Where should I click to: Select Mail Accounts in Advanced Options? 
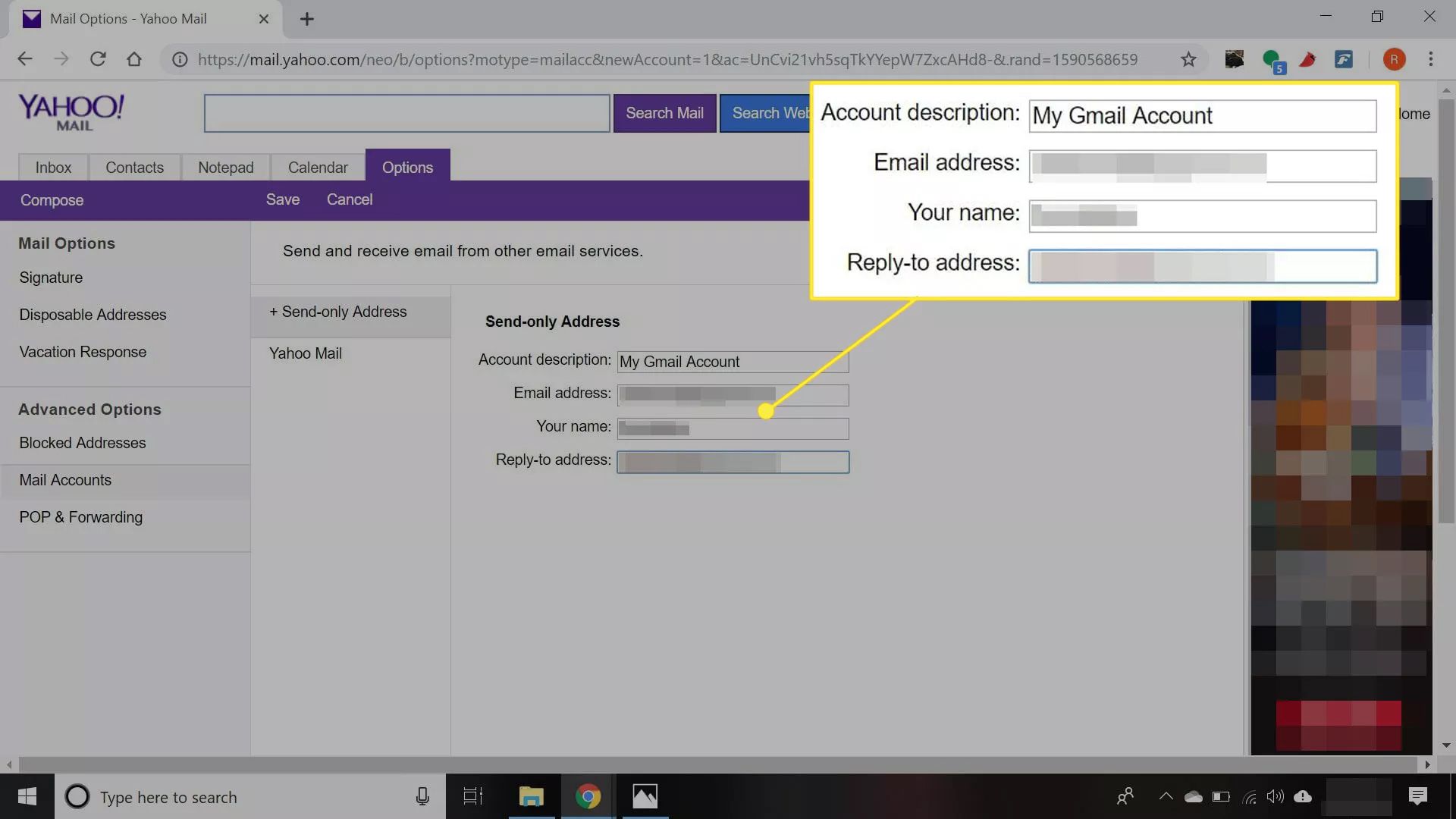tap(125, 481)
